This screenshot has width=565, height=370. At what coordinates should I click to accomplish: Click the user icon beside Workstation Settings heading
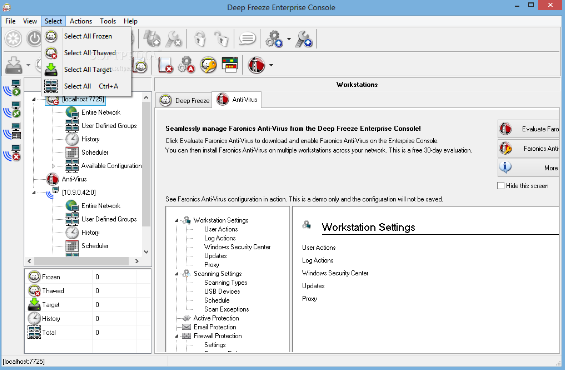(307, 225)
